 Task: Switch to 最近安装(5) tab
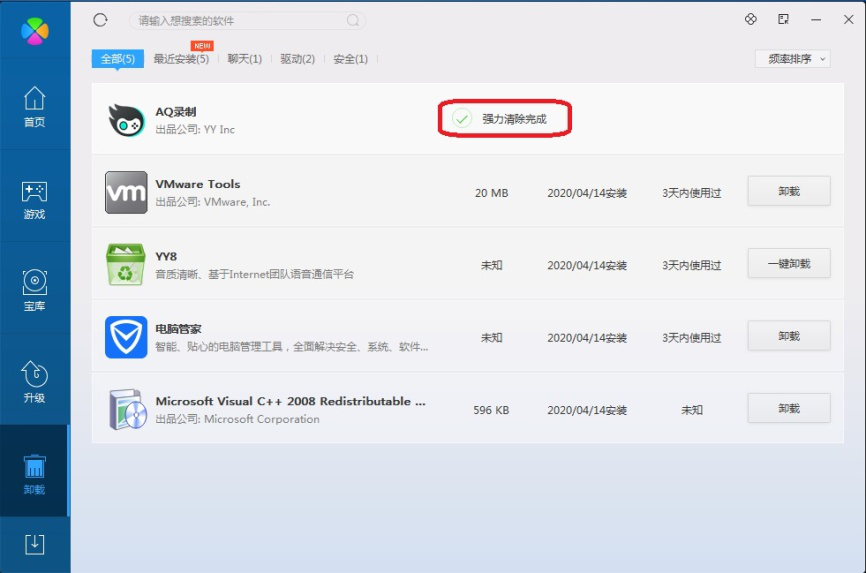pyautogui.click(x=181, y=59)
